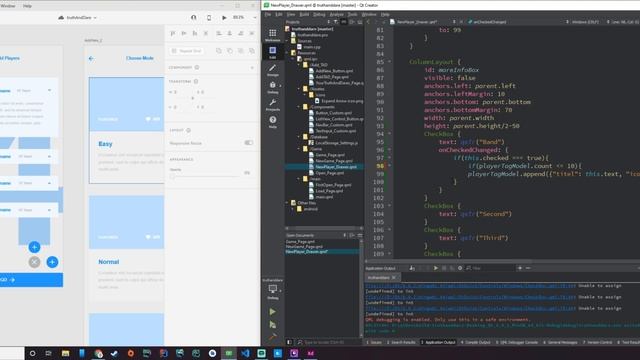Build project with the hammer icon

tap(272, 337)
